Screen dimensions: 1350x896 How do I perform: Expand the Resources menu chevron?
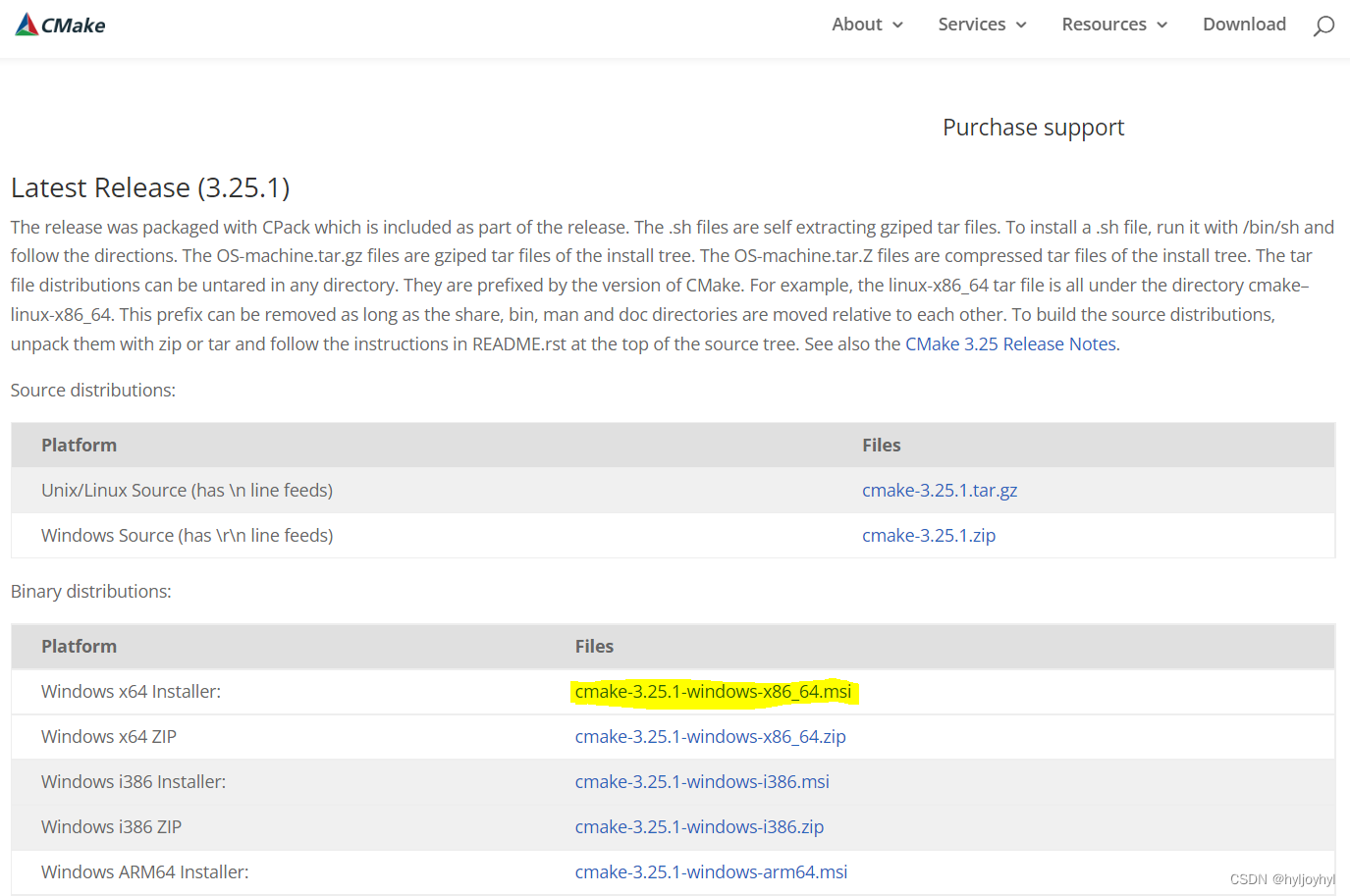pyautogui.click(x=1162, y=25)
